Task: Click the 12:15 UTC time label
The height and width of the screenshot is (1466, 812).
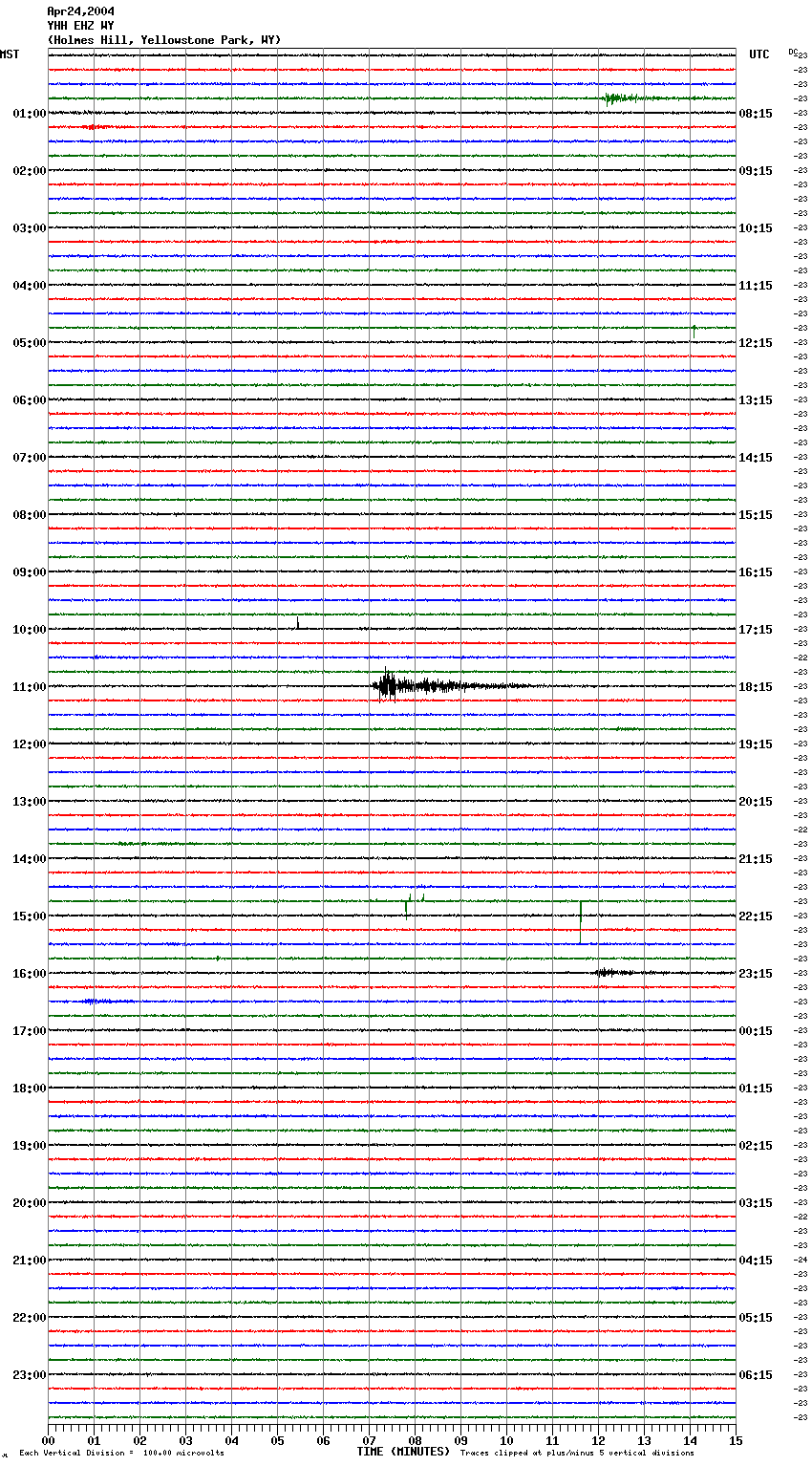Action: pos(756,343)
